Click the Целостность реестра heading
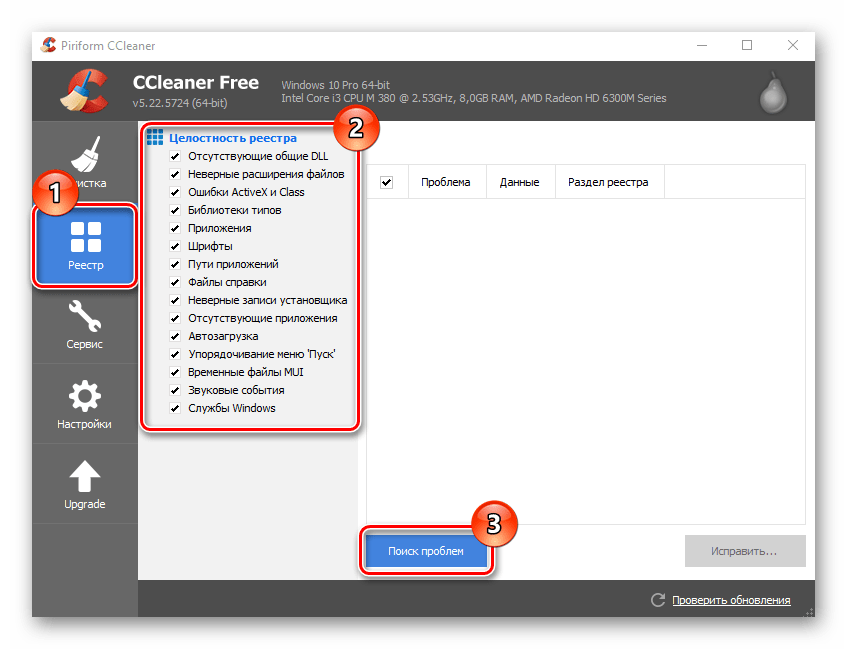847x649 pixels. (x=233, y=138)
